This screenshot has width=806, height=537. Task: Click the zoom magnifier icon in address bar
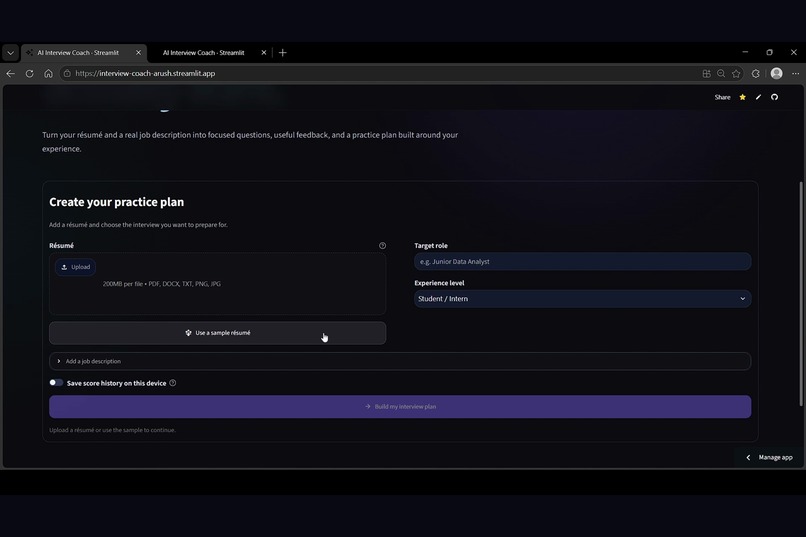coord(721,73)
